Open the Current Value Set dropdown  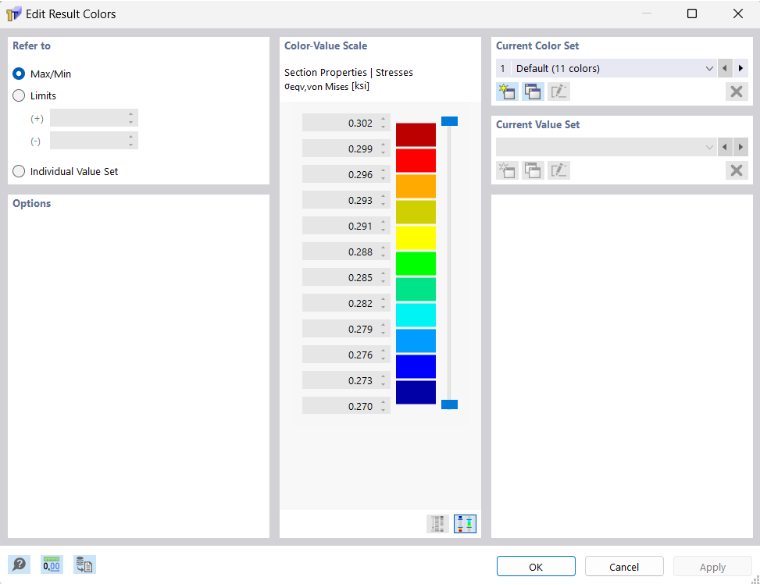click(x=606, y=147)
